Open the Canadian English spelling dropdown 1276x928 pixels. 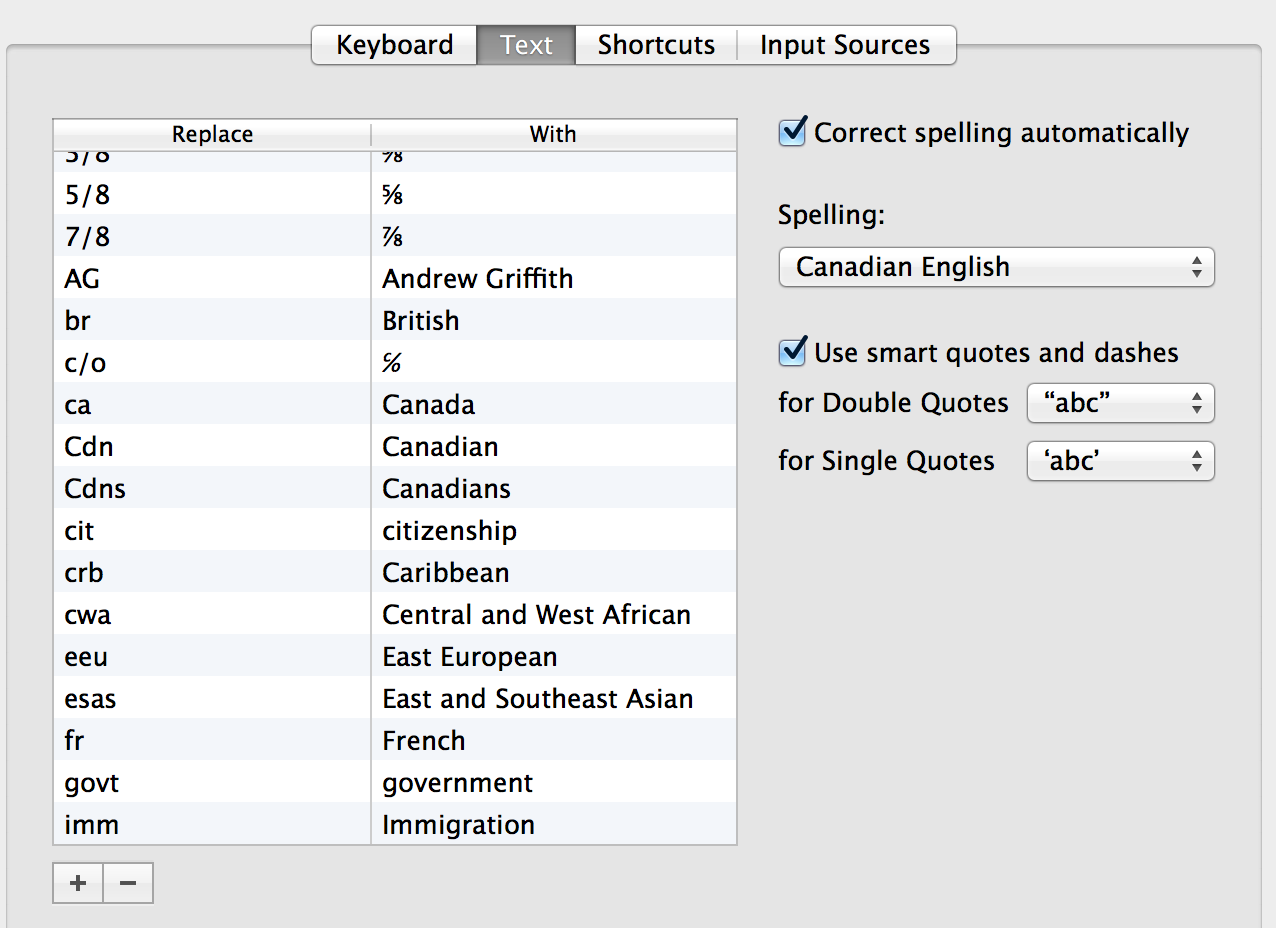[x=995, y=267]
